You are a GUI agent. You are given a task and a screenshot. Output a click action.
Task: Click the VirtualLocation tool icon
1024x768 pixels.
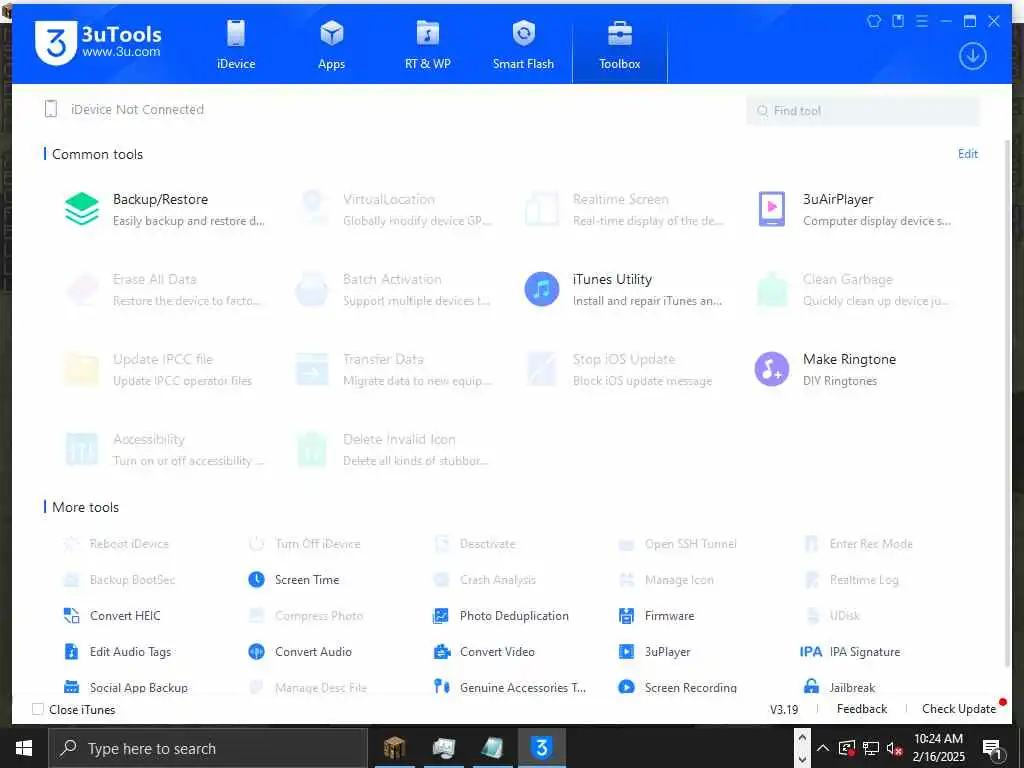click(312, 209)
